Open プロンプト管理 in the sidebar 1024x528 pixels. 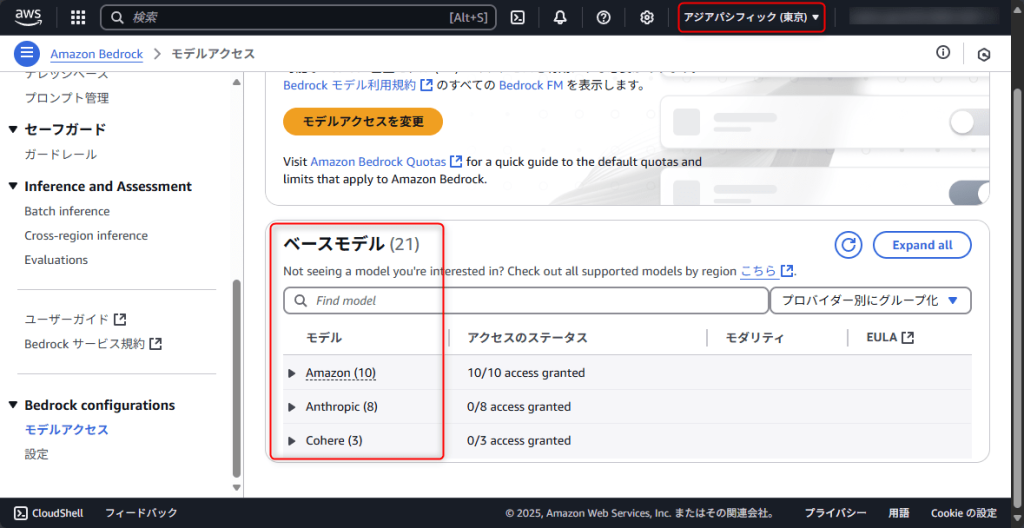tap(67, 98)
